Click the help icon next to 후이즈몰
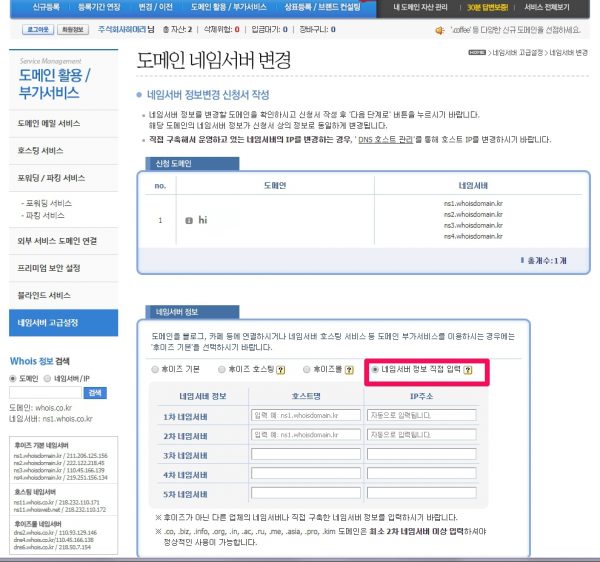Image resolution: width=600 pixels, height=562 pixels. pos(349,370)
